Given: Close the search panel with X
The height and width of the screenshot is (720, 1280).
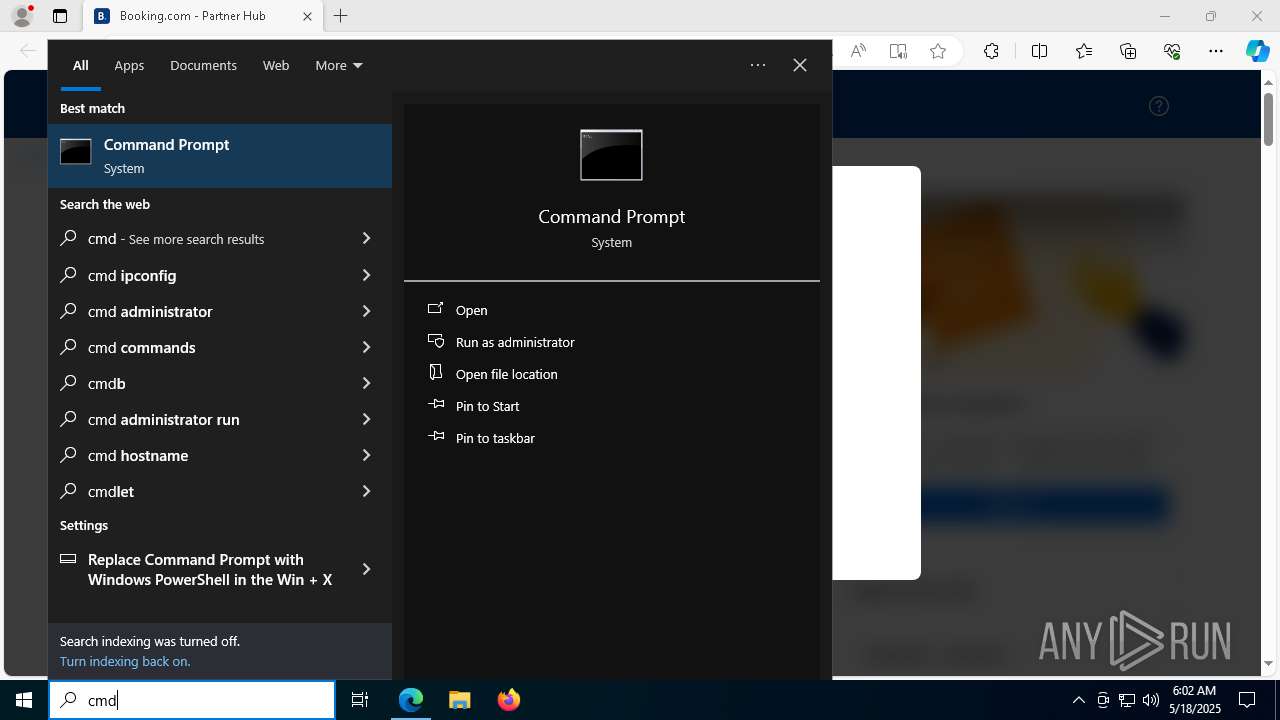Looking at the screenshot, I should (x=800, y=65).
